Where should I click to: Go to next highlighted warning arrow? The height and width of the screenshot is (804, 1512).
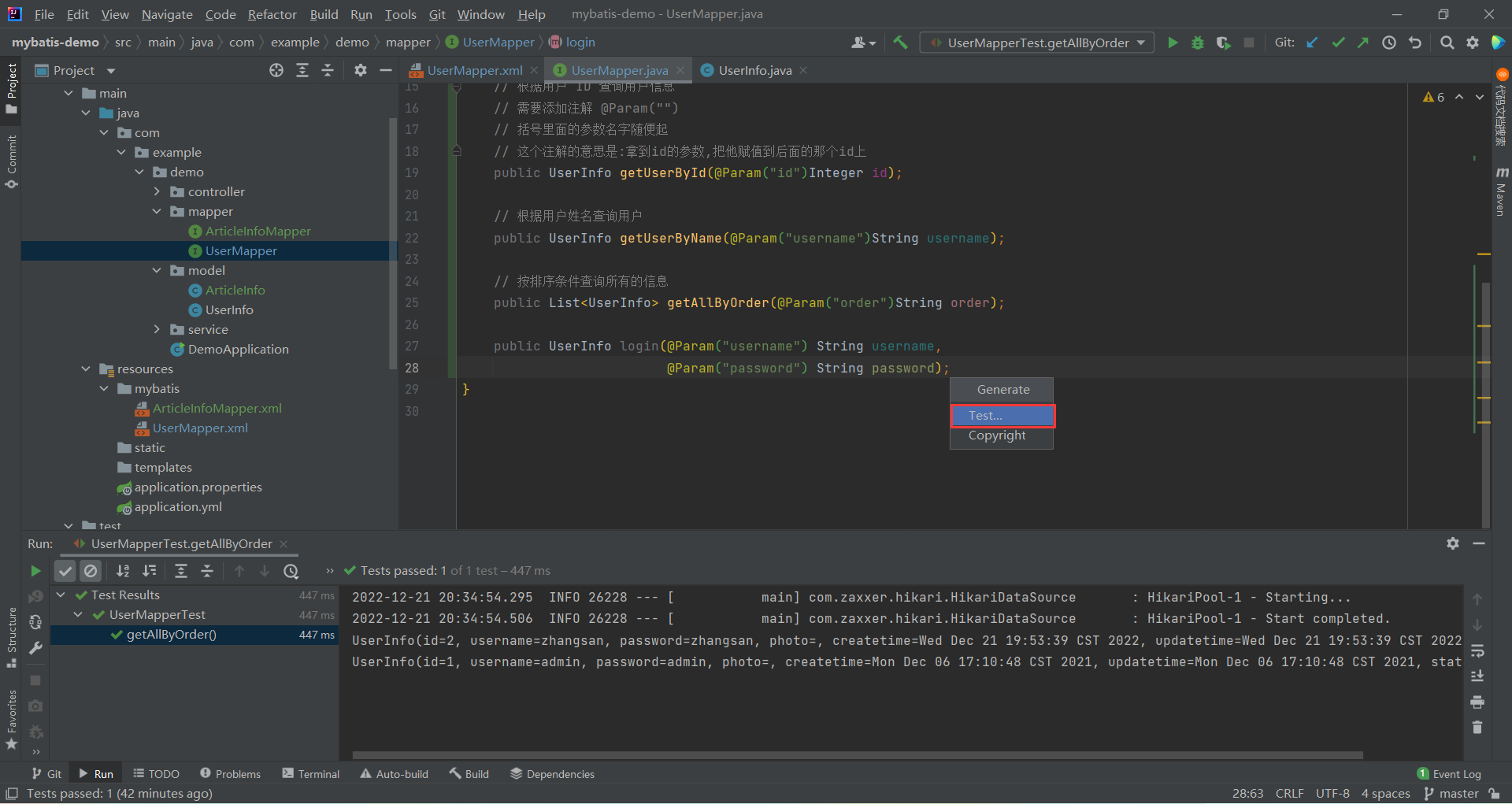1480,97
